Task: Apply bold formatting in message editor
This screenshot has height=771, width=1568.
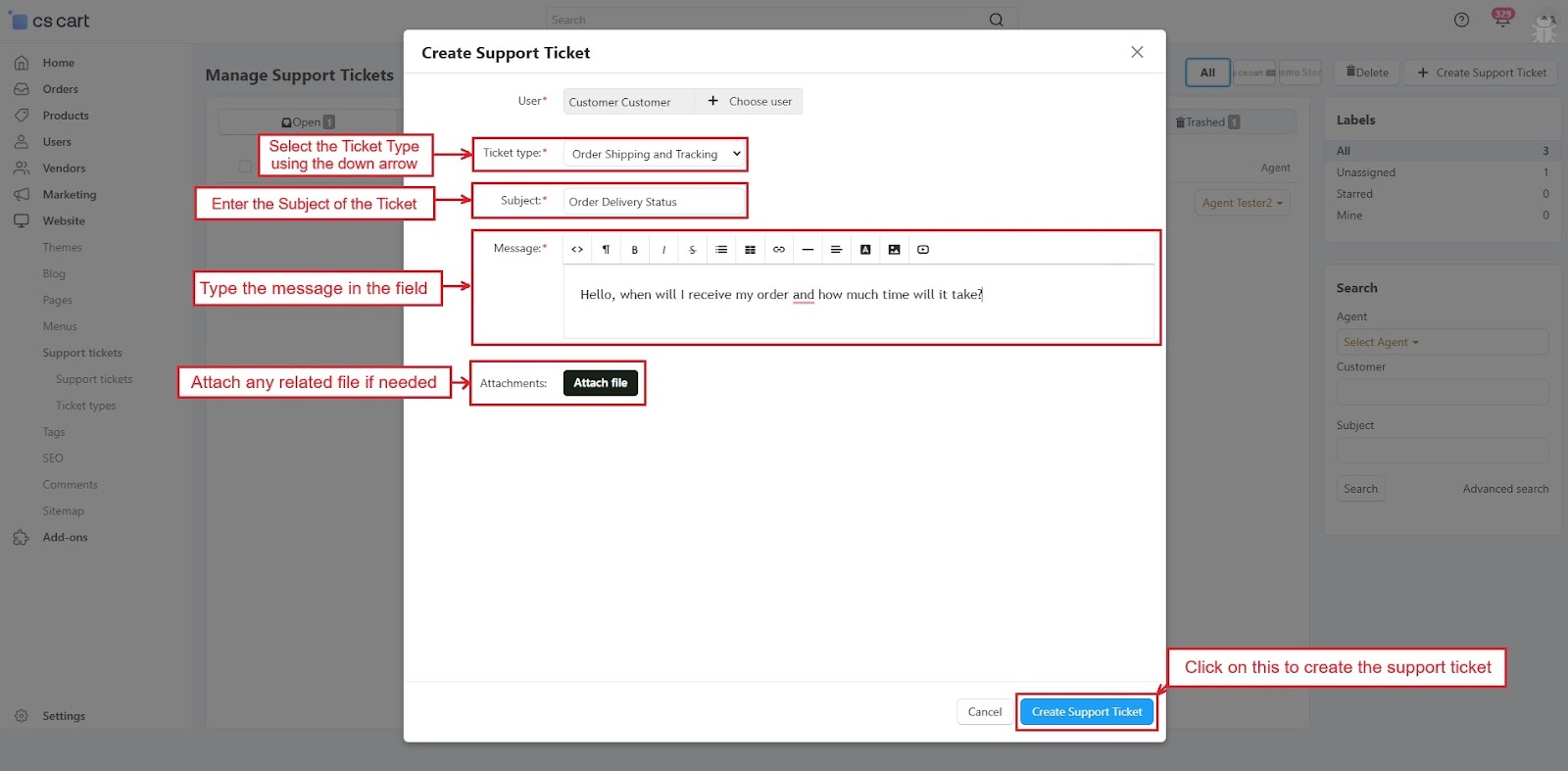Action: tap(635, 250)
